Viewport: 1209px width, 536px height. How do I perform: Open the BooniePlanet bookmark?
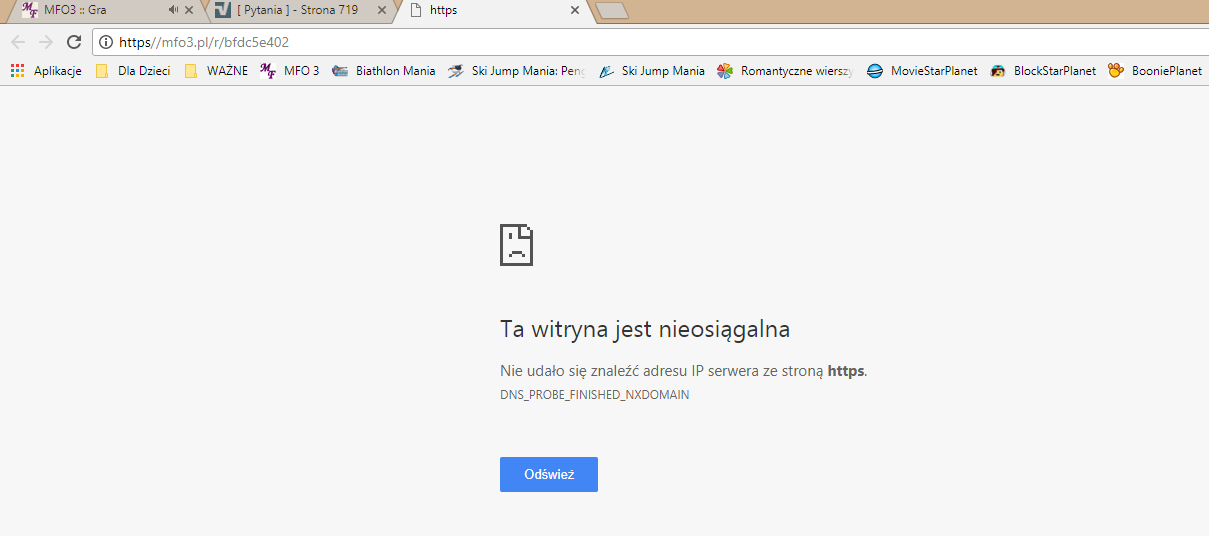click(x=1156, y=71)
